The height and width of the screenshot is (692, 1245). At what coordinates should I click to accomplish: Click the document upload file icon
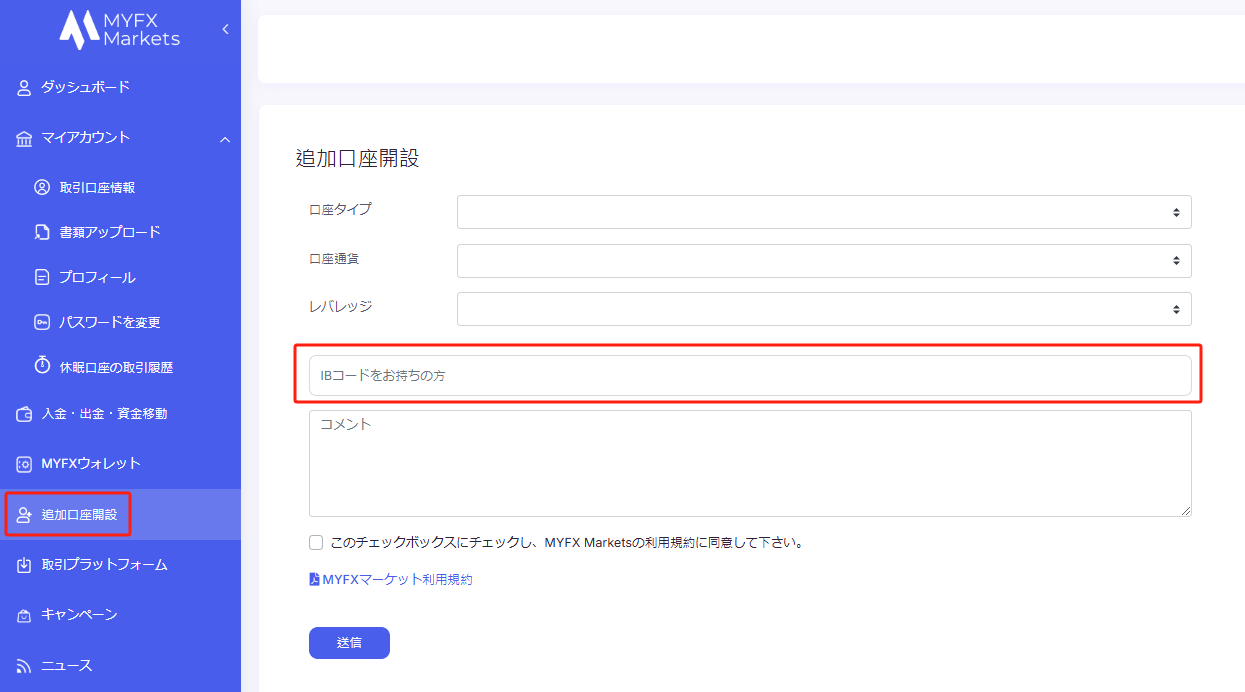(42, 232)
